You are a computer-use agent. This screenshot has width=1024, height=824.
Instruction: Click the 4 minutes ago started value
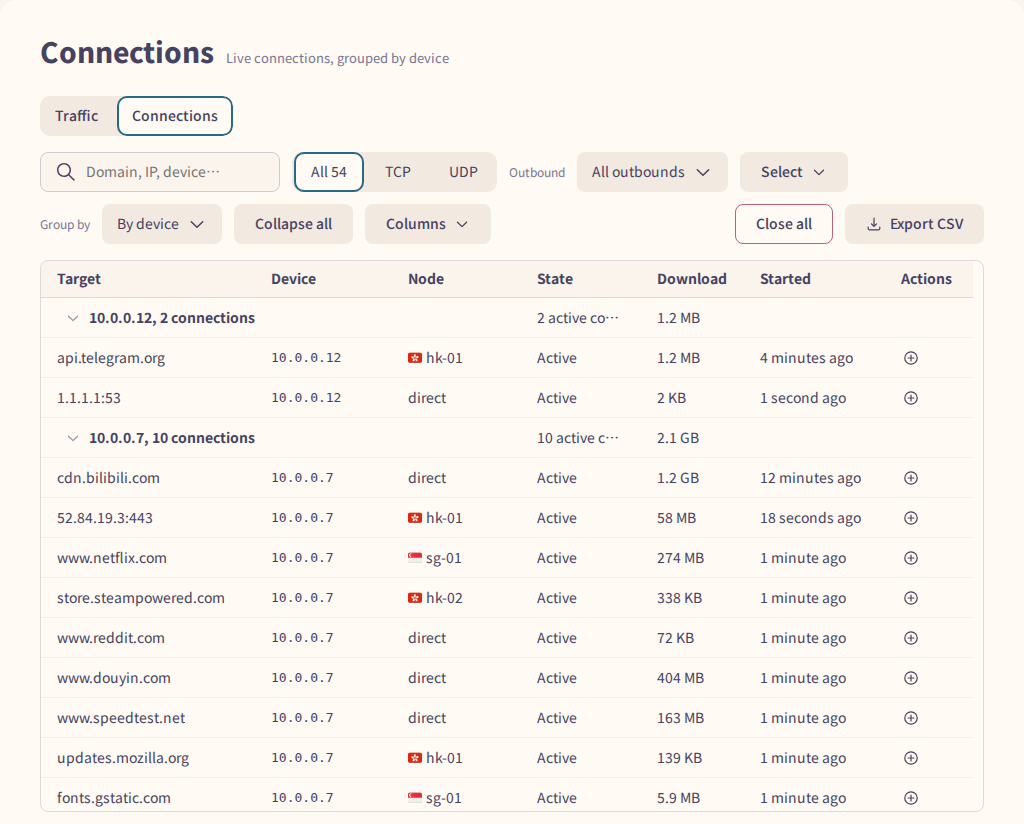(807, 358)
